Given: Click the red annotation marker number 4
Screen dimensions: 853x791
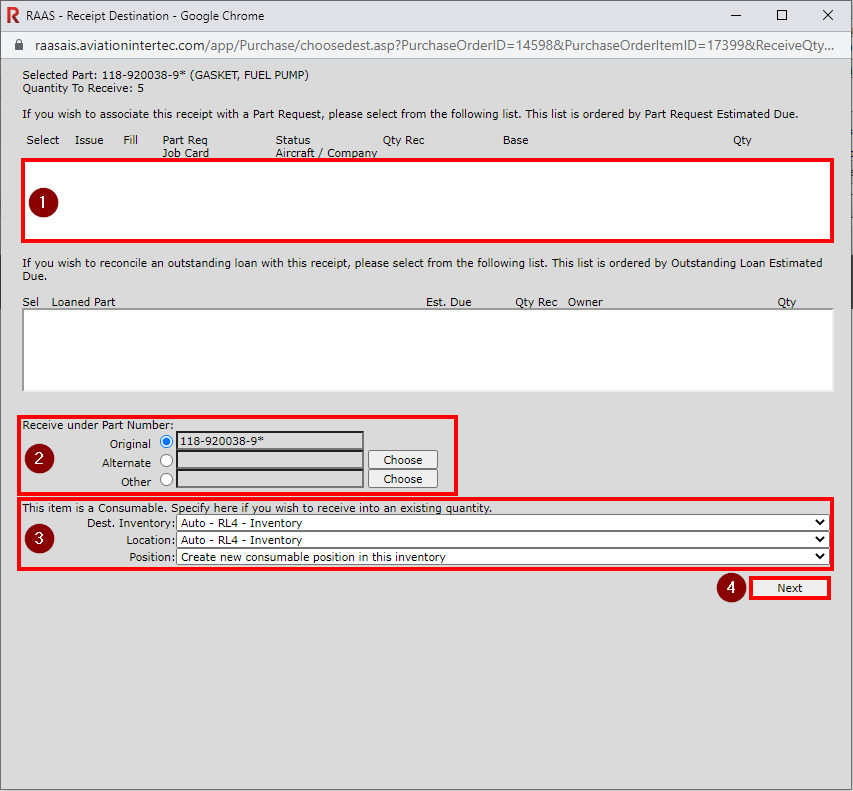Looking at the screenshot, I should click(732, 588).
